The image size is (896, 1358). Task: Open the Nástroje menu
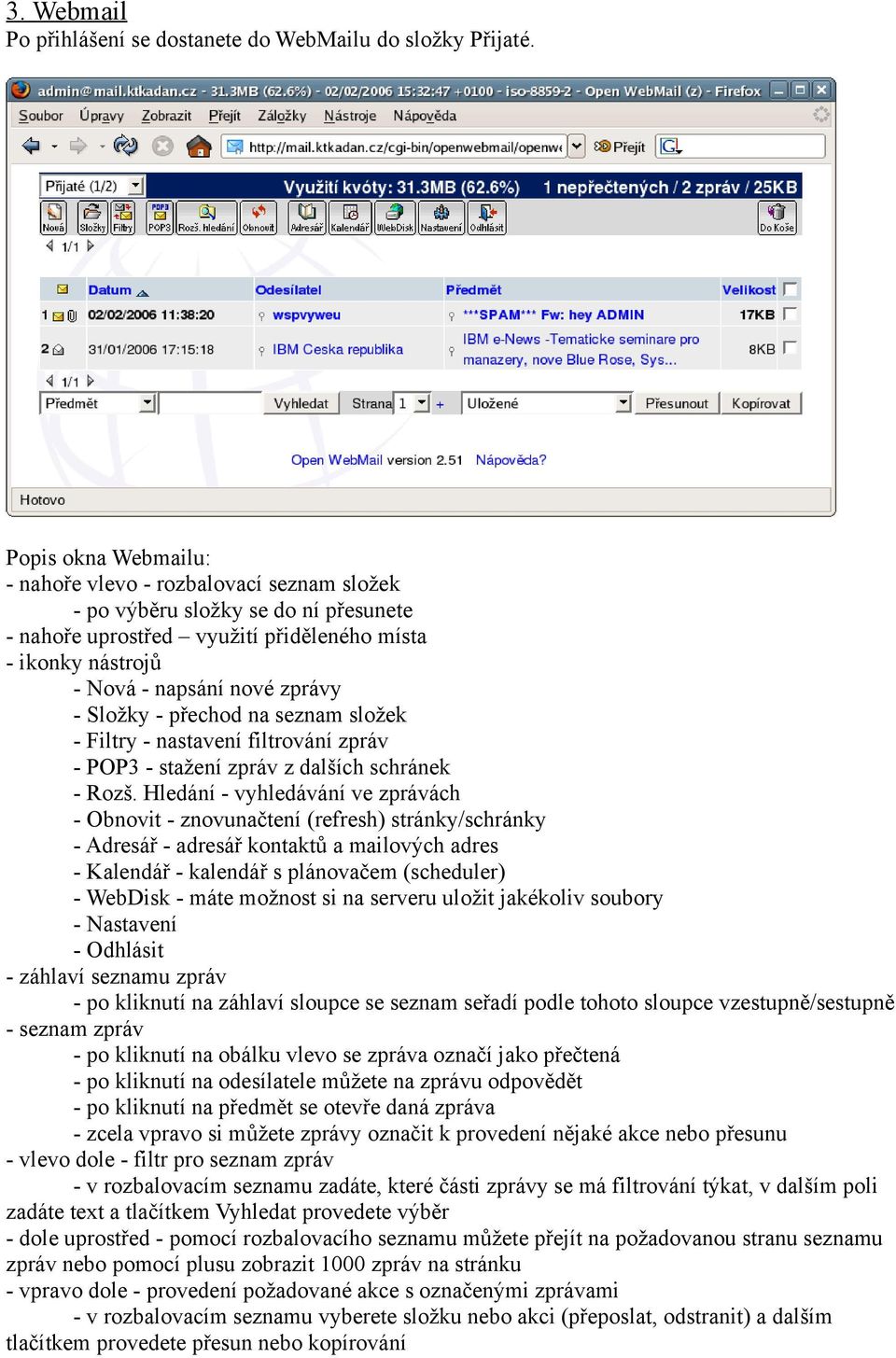point(350,116)
